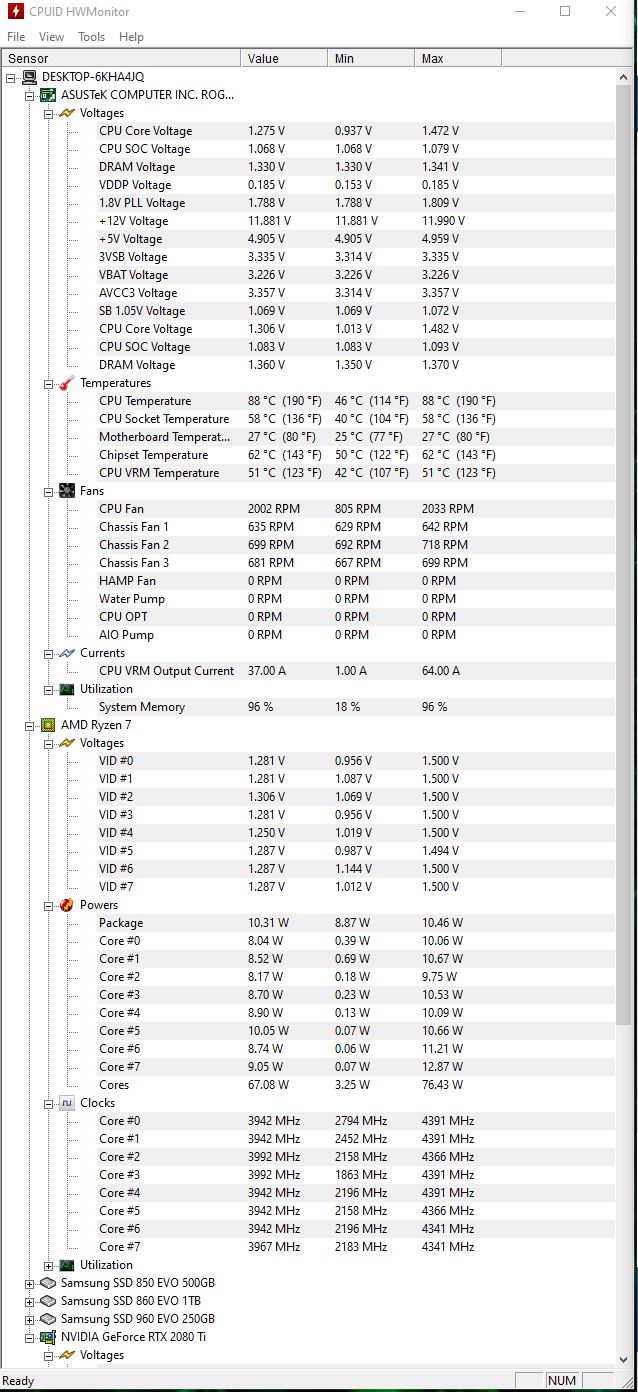Expand the Samsung SSD 860 EVO 1TB node
638x1392 pixels.
30,1301
